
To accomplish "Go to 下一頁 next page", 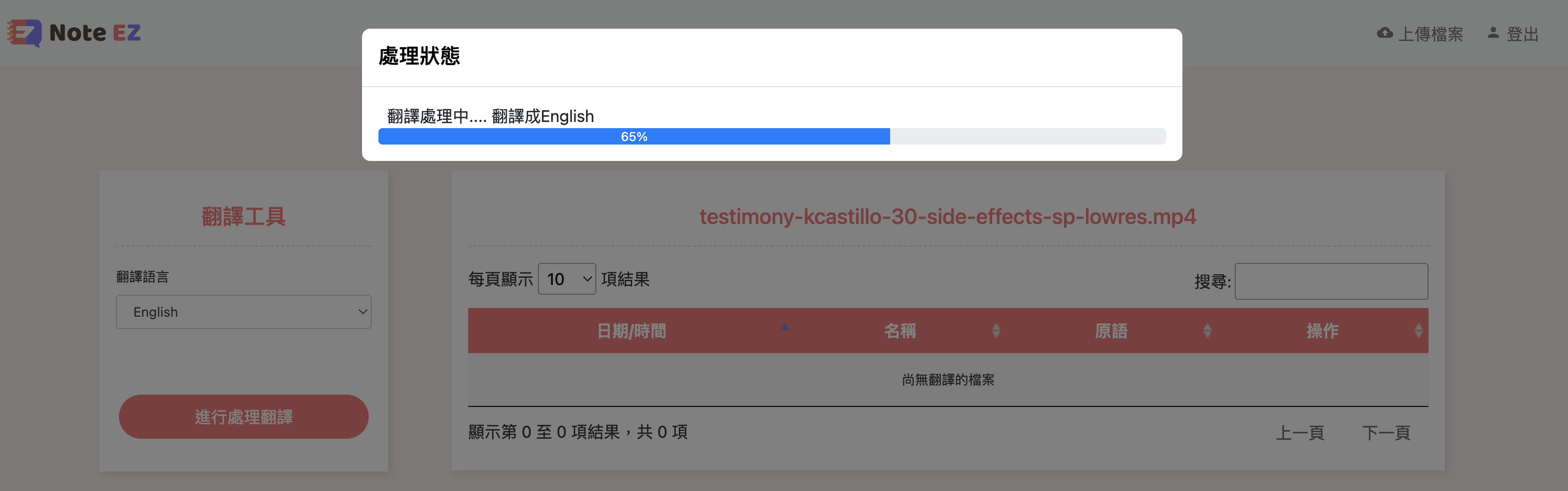I will click(1386, 433).
